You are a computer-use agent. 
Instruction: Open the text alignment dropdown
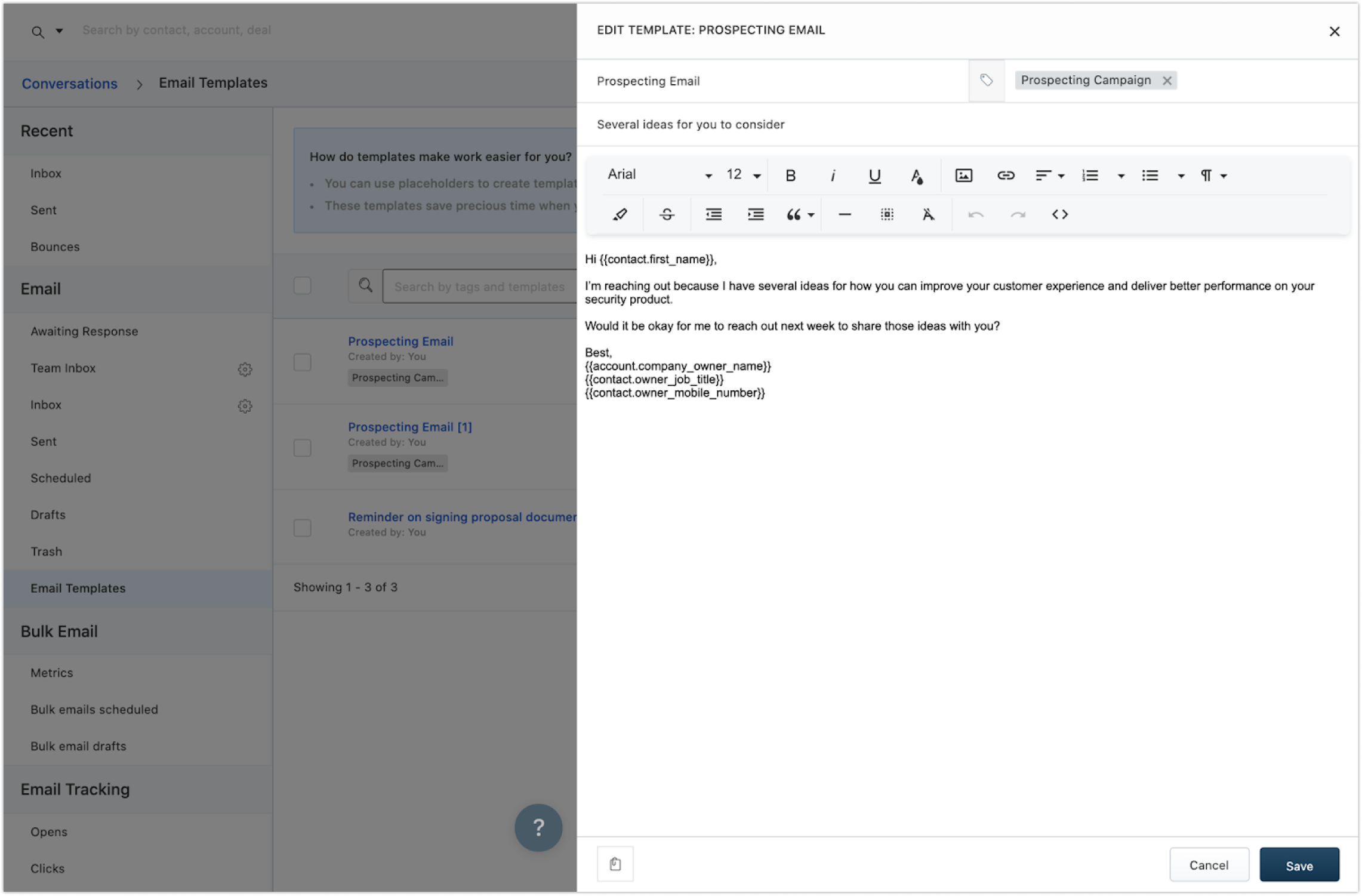[1049, 175]
